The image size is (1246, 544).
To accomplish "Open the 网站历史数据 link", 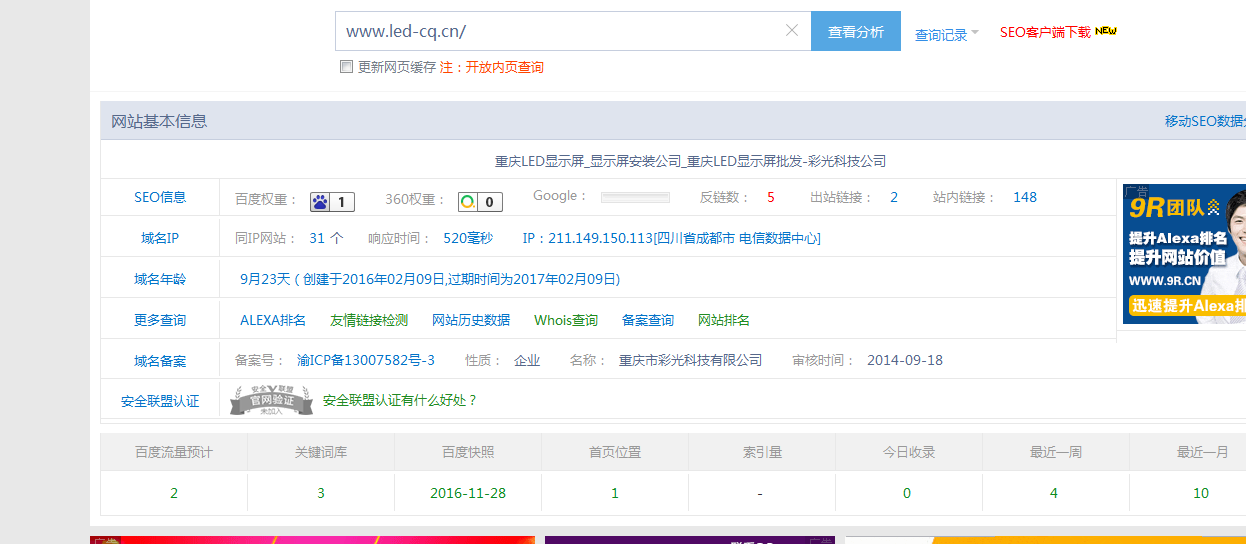I will [471, 320].
